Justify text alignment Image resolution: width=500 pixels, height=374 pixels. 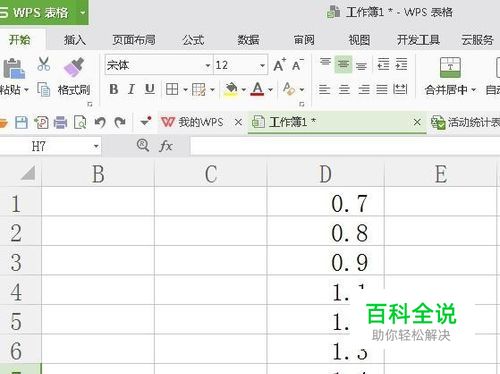pos(382,89)
